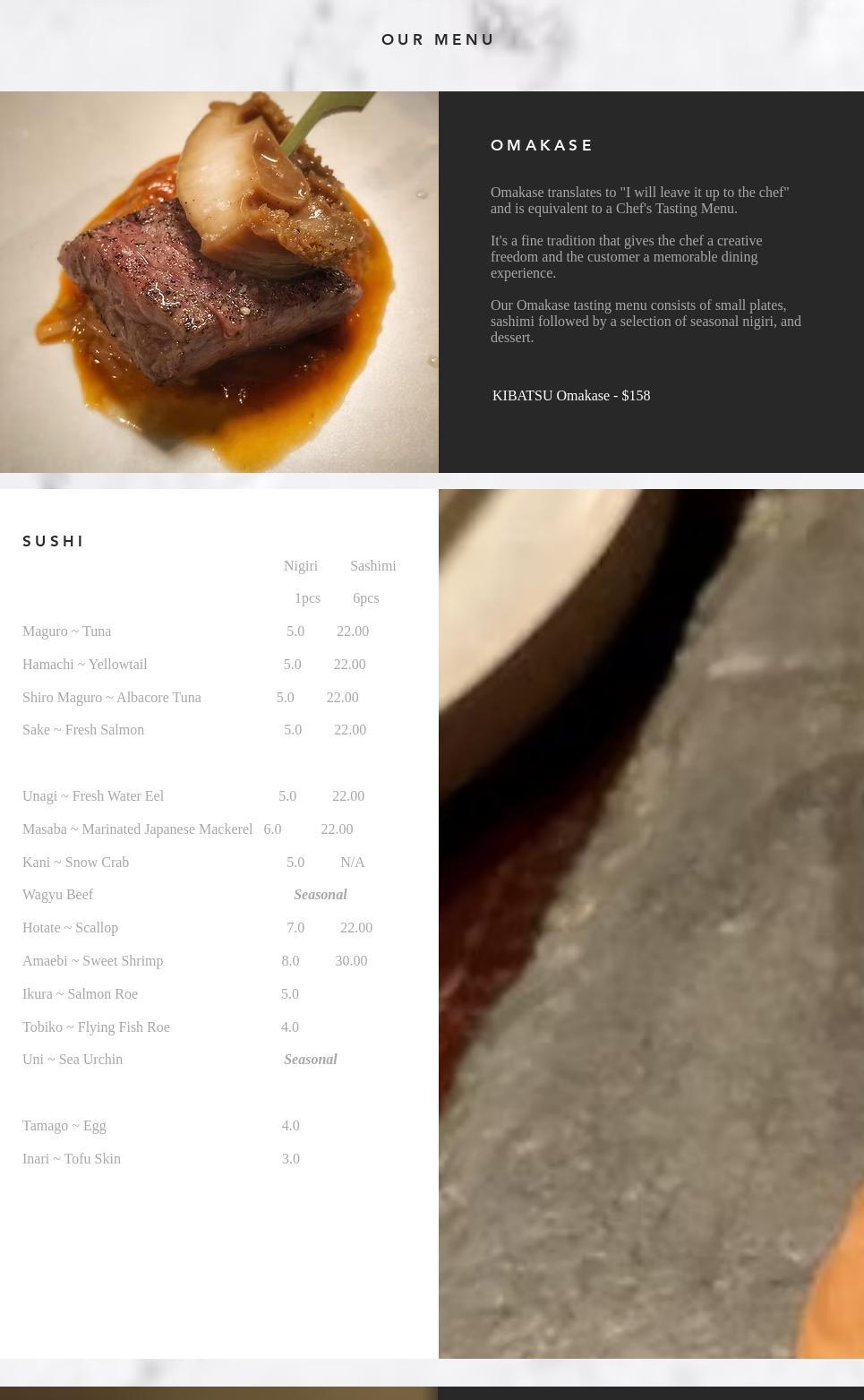Click Unagi ~ Fresh Water Eel entry
The image size is (864, 1400).
click(93, 796)
